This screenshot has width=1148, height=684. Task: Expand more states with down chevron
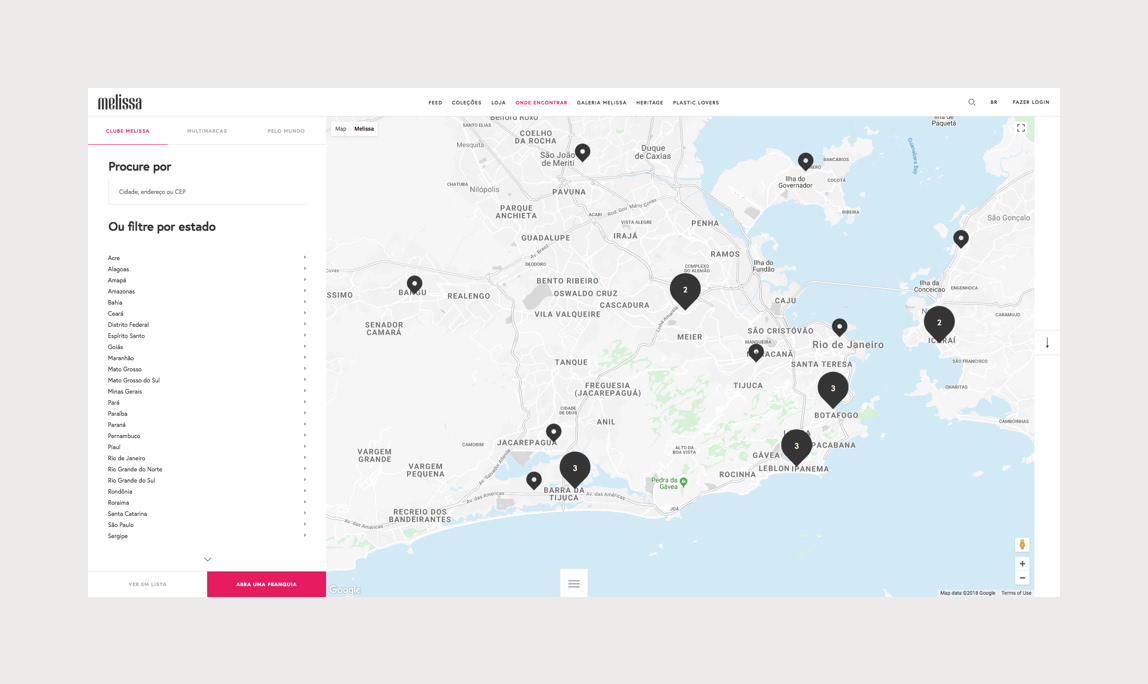tap(207, 560)
